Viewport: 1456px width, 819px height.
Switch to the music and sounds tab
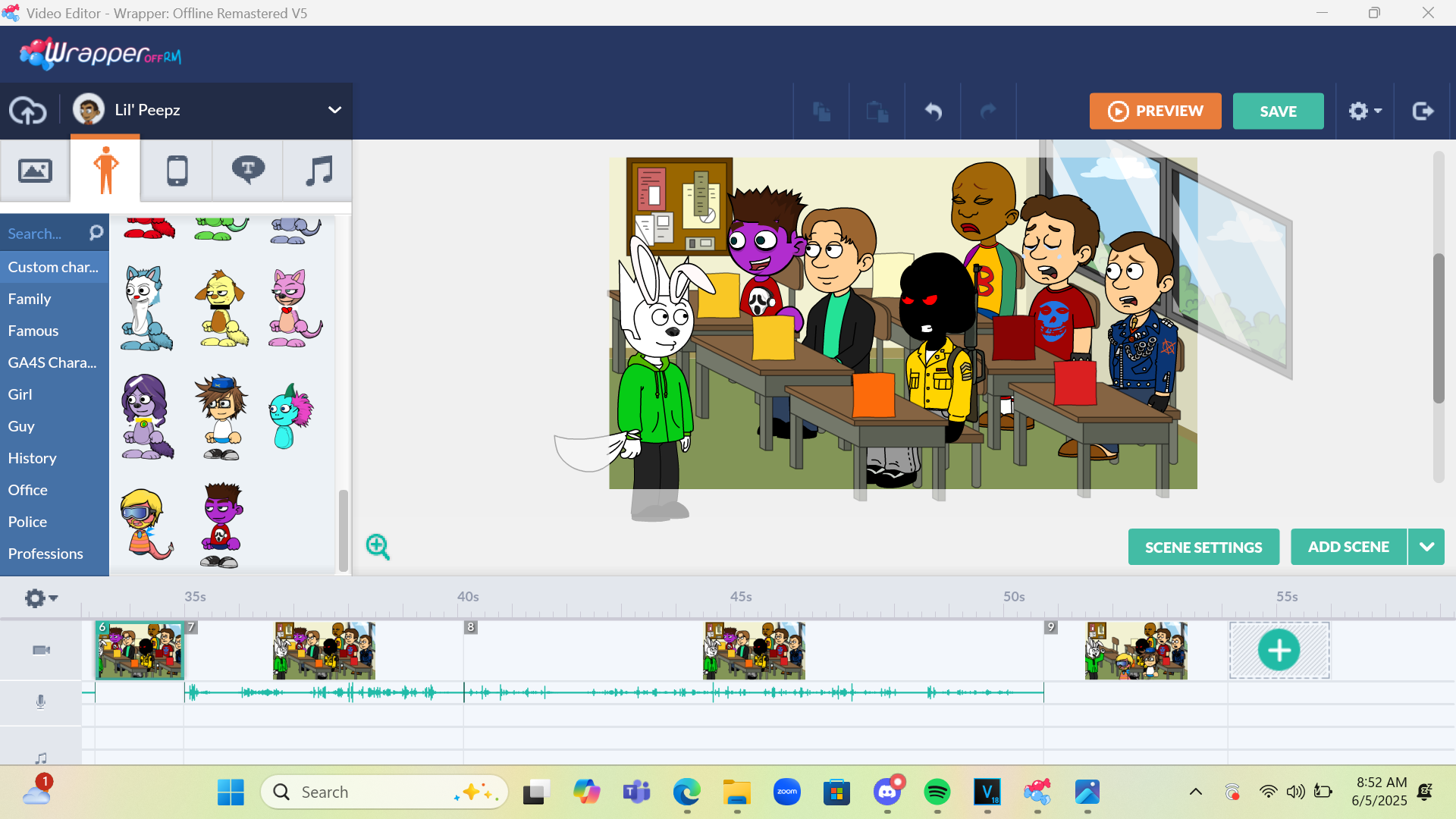point(318,171)
